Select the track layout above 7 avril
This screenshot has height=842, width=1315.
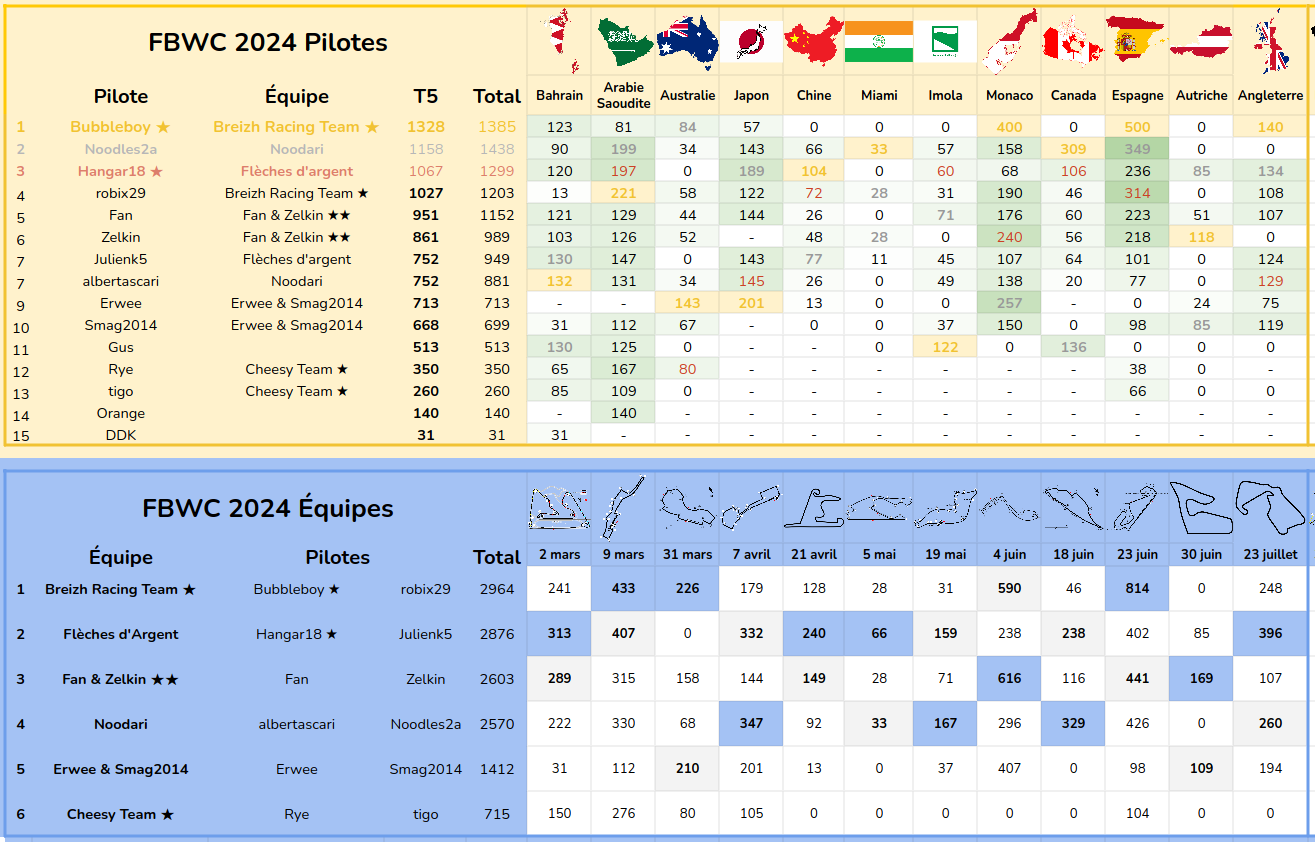point(751,508)
